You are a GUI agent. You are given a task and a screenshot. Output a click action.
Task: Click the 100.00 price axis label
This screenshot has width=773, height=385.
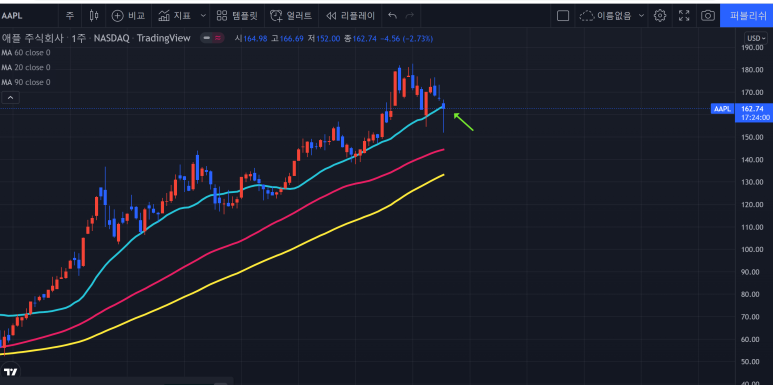[x=752, y=249]
